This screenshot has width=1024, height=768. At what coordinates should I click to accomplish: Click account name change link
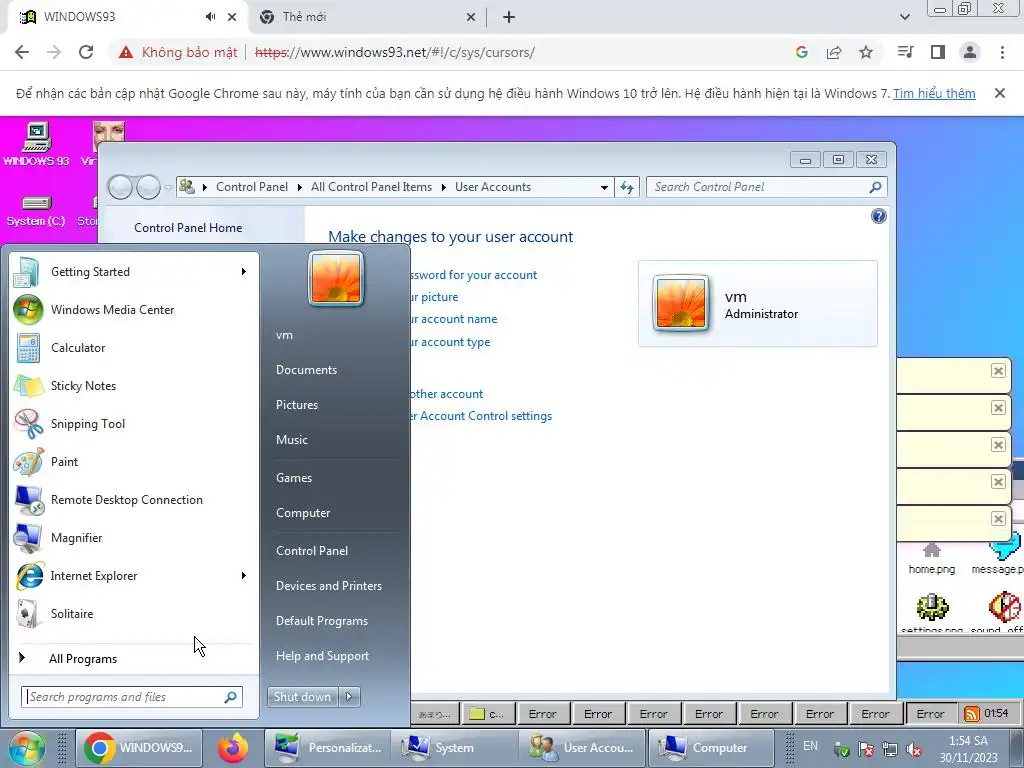[453, 319]
